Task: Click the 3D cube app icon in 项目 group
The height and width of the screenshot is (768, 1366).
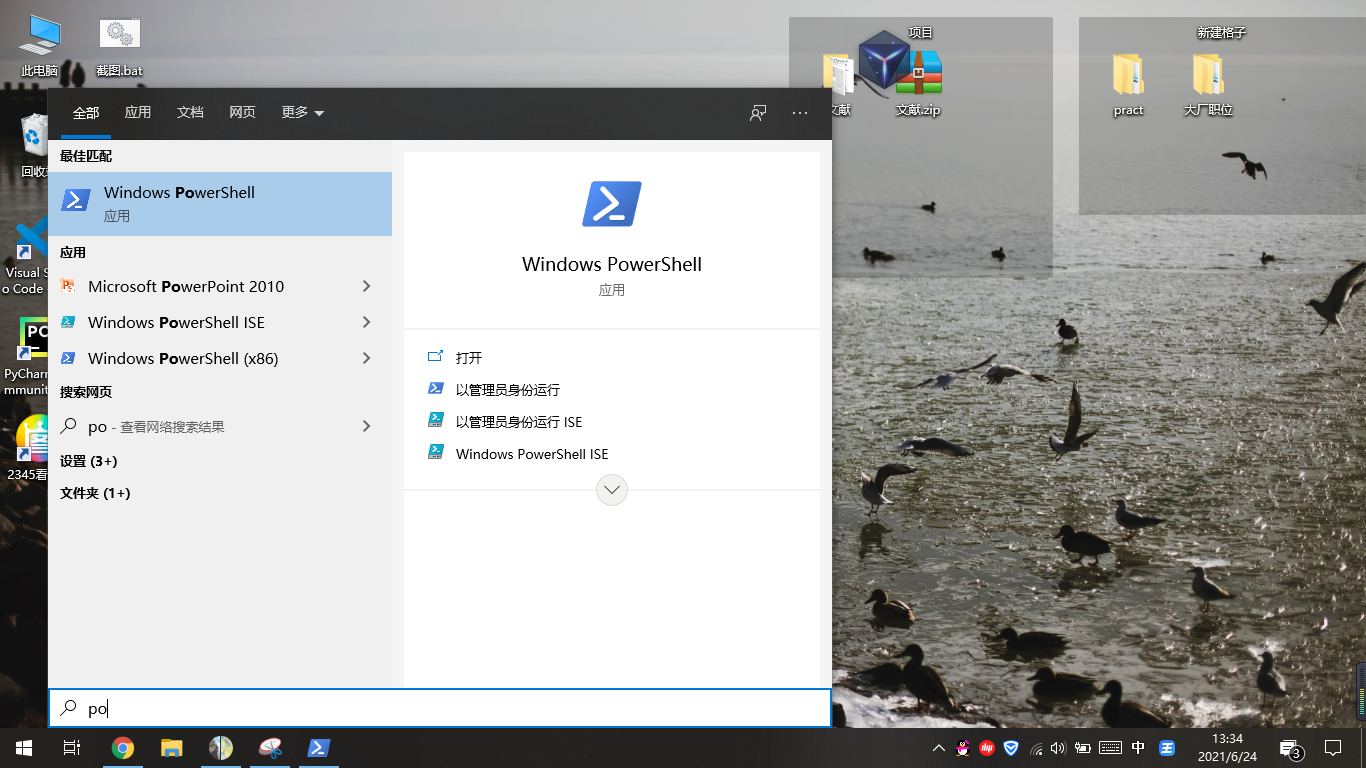Action: tap(885, 60)
